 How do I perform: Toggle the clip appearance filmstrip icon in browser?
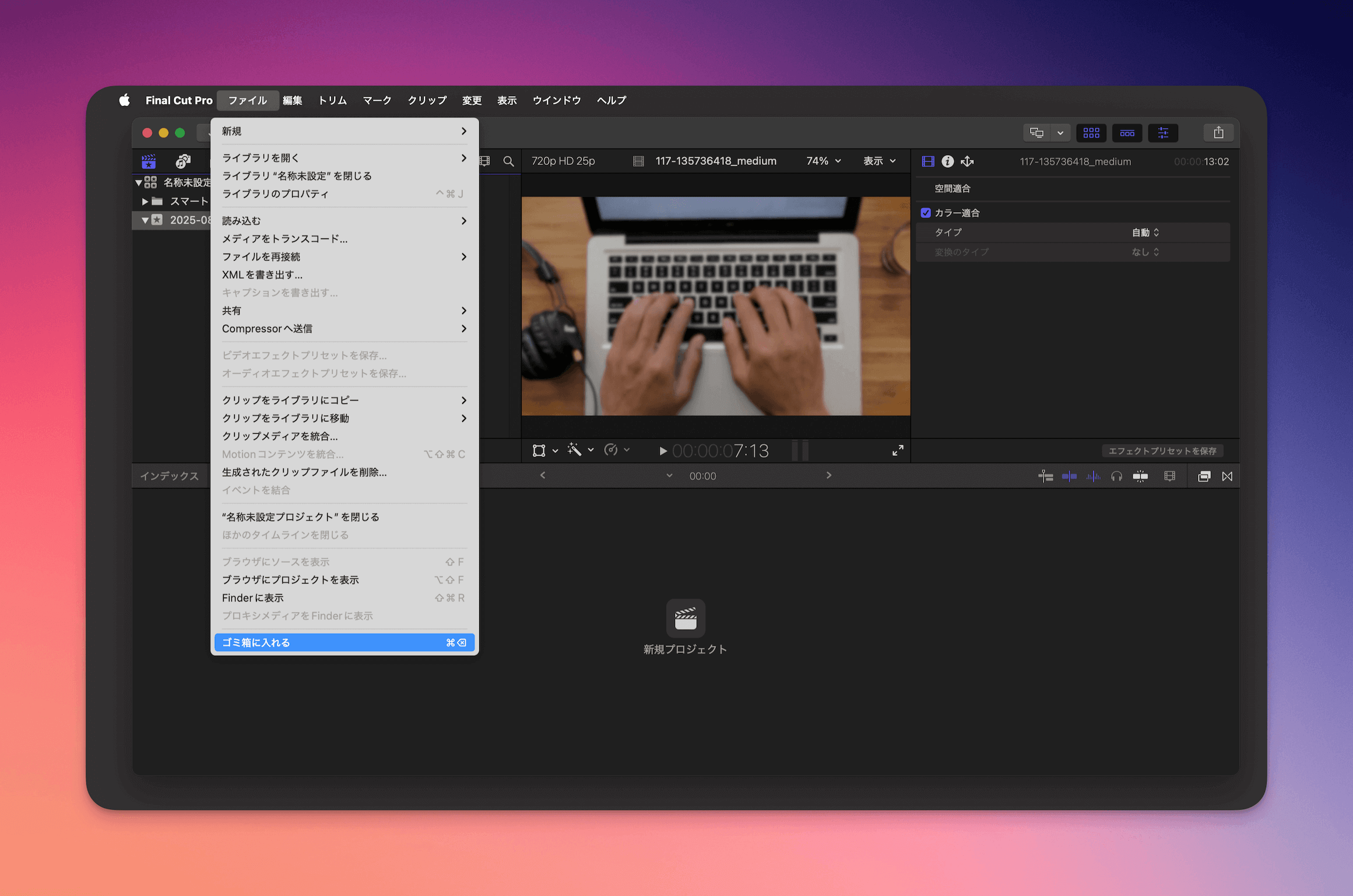click(485, 161)
